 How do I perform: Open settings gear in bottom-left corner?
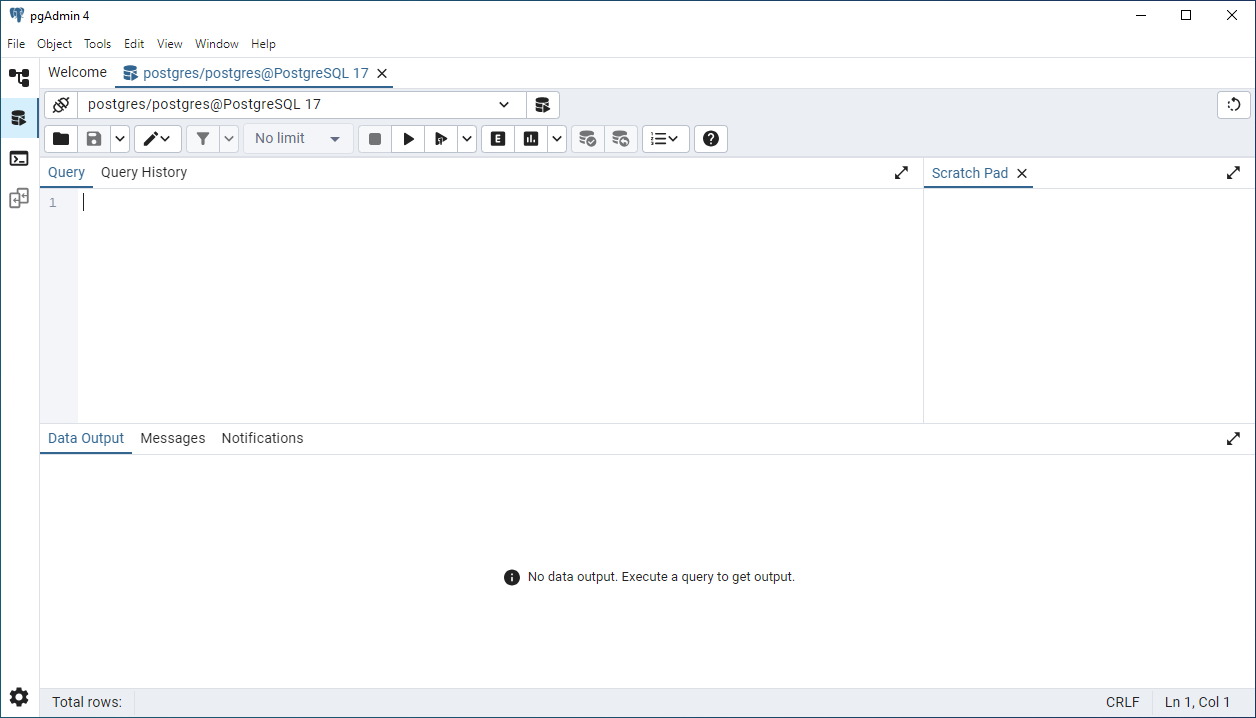(19, 697)
